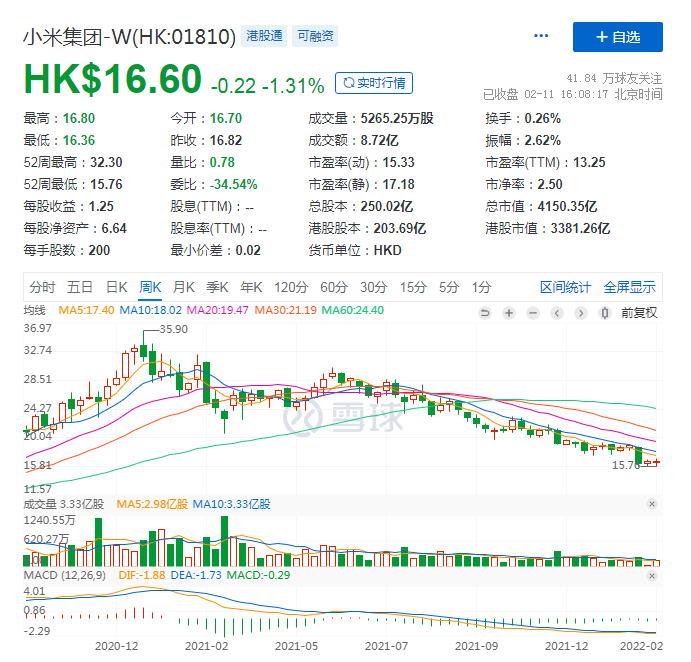
Task: Select the 60分 interval tab
Action: tap(333, 287)
